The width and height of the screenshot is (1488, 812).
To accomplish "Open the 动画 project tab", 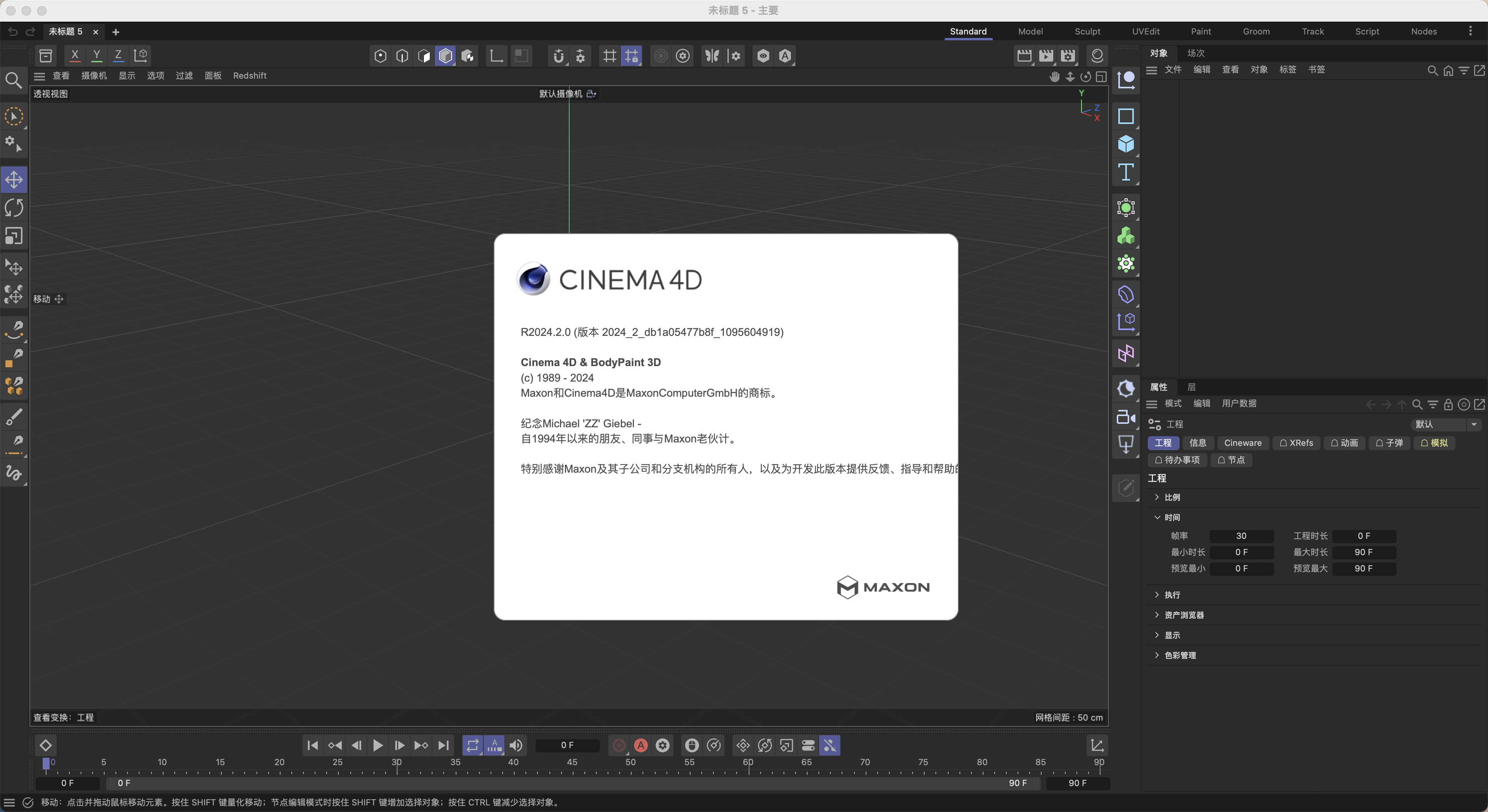I will tap(1344, 443).
